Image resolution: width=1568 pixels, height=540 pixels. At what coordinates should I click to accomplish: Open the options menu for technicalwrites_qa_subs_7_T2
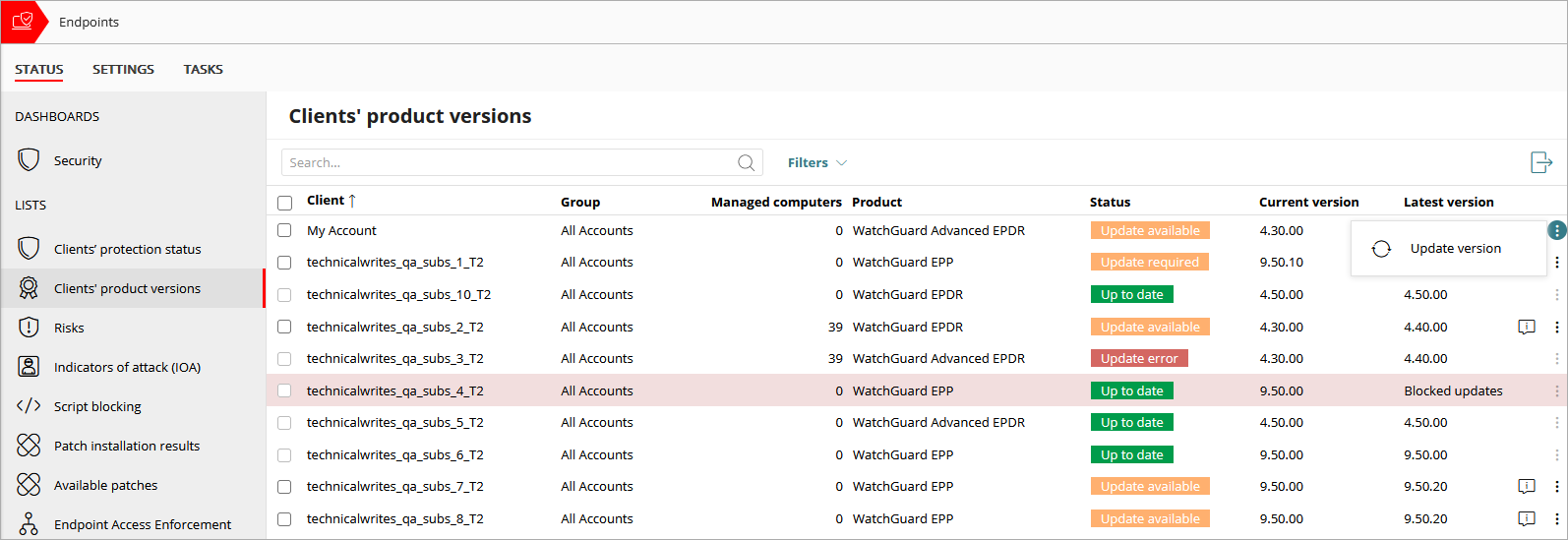pyautogui.click(x=1556, y=486)
